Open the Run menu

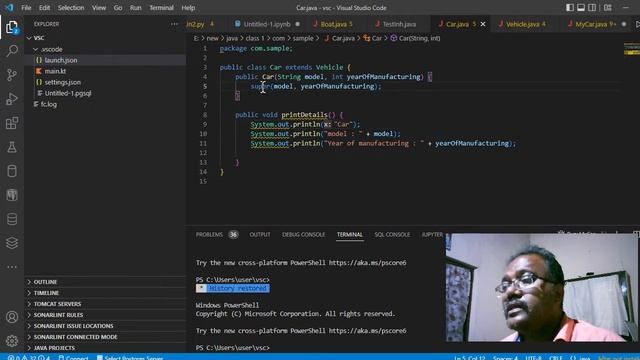(136, 8)
